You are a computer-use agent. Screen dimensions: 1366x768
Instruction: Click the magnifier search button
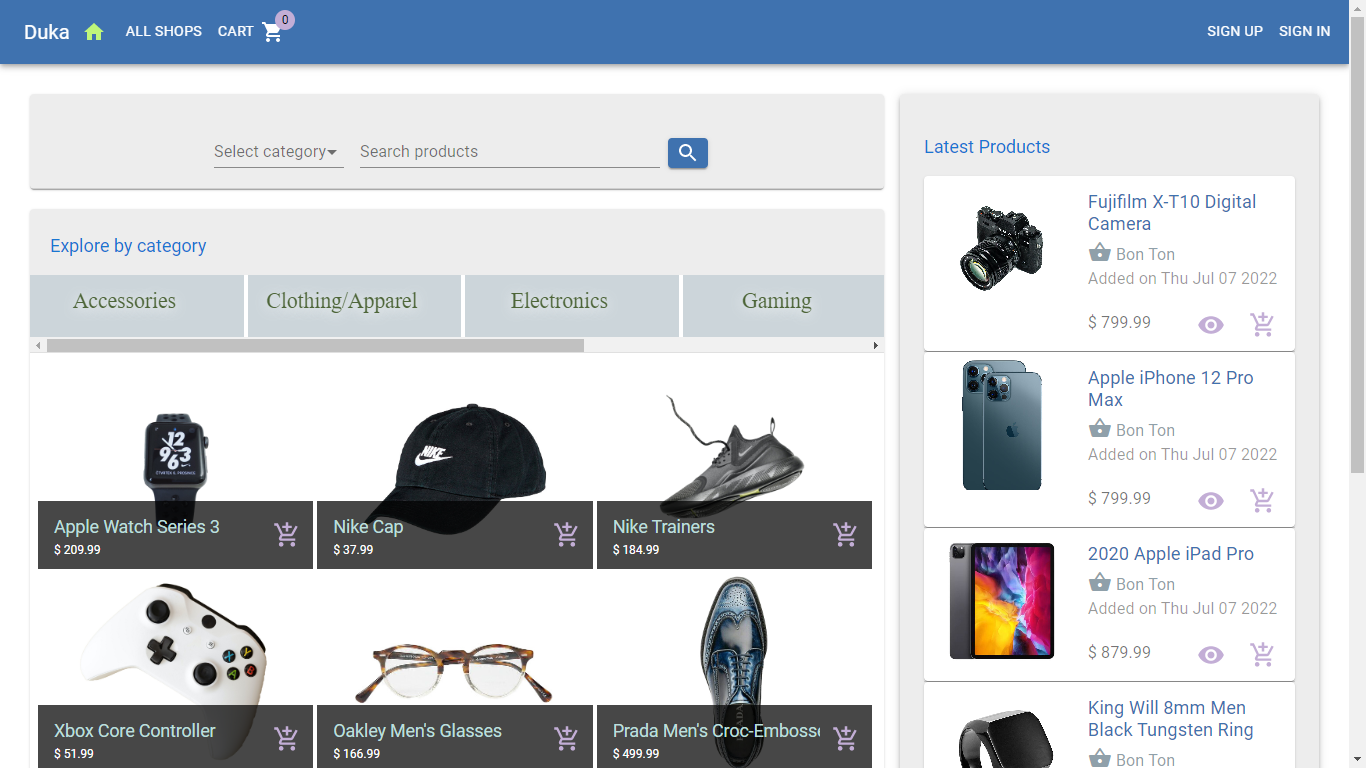coord(688,153)
